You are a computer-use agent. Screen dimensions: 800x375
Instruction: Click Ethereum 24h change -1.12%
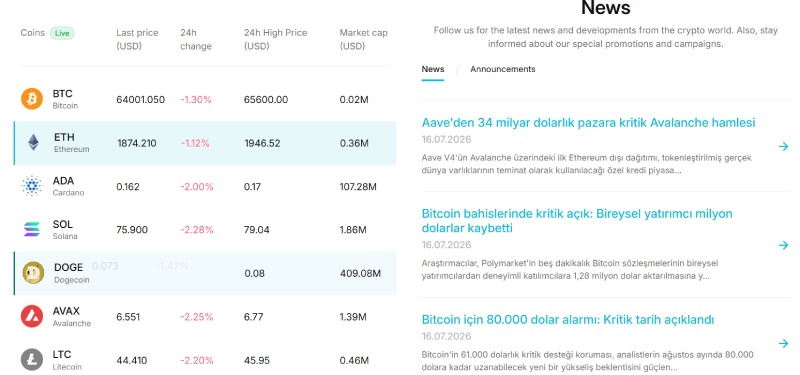coord(195,143)
